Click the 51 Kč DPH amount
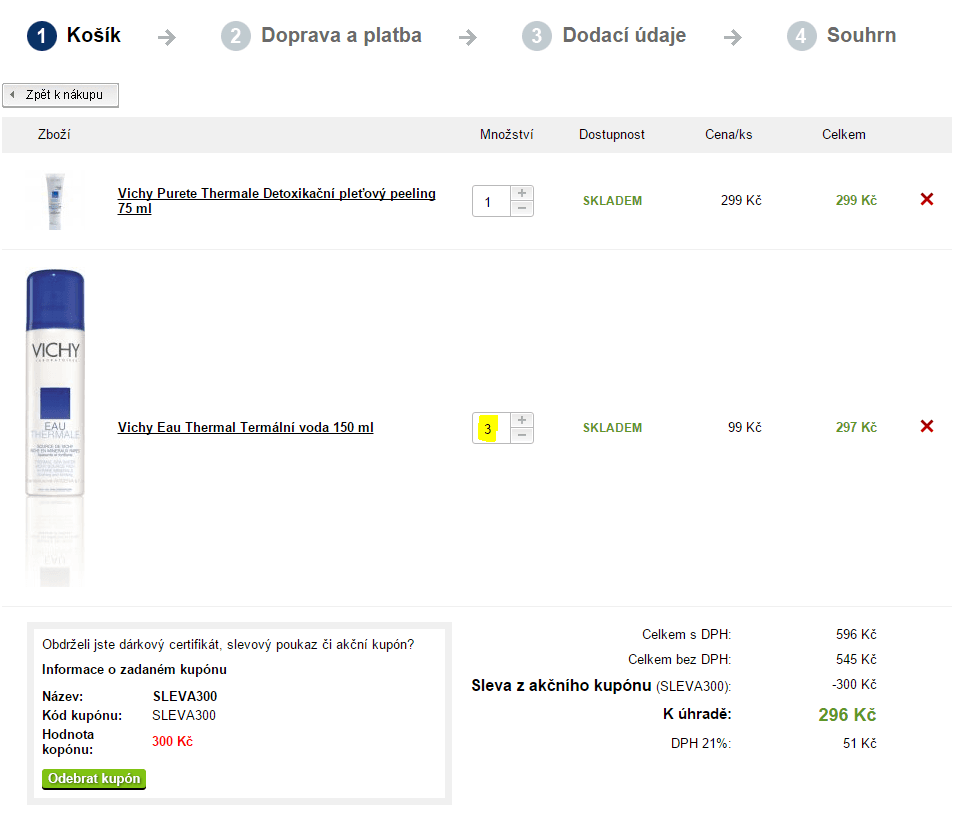 (860, 743)
